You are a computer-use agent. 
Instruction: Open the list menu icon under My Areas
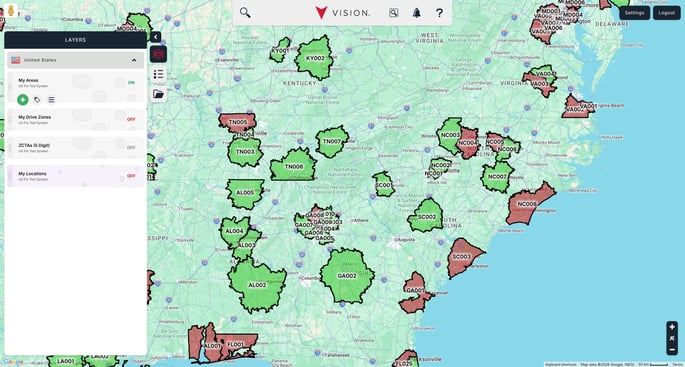(x=51, y=100)
